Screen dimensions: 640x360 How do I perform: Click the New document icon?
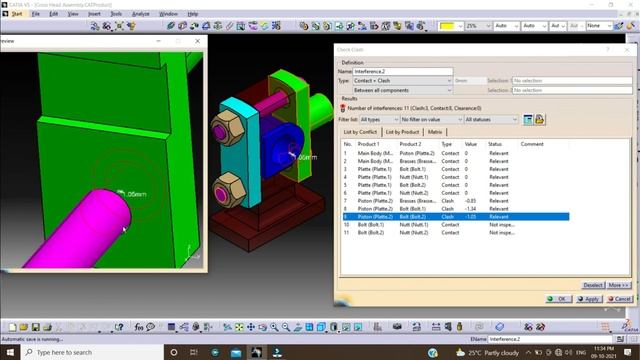pos(12,327)
